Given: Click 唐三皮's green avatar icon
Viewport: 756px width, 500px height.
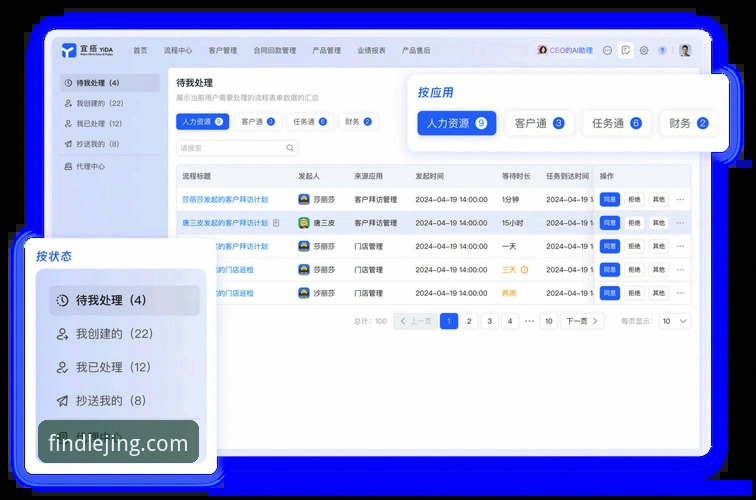Looking at the screenshot, I should [304, 223].
